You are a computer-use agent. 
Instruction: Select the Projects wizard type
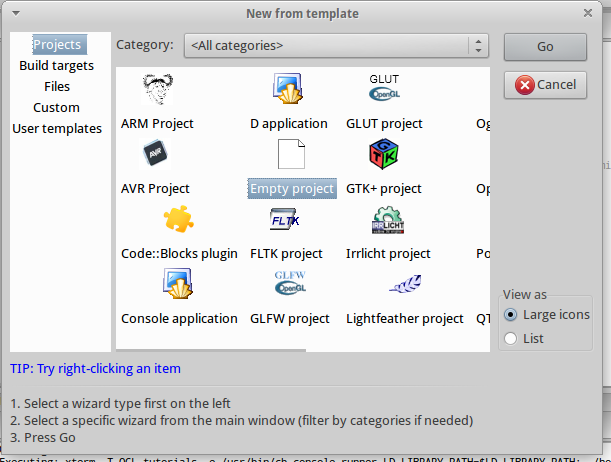click(x=60, y=44)
